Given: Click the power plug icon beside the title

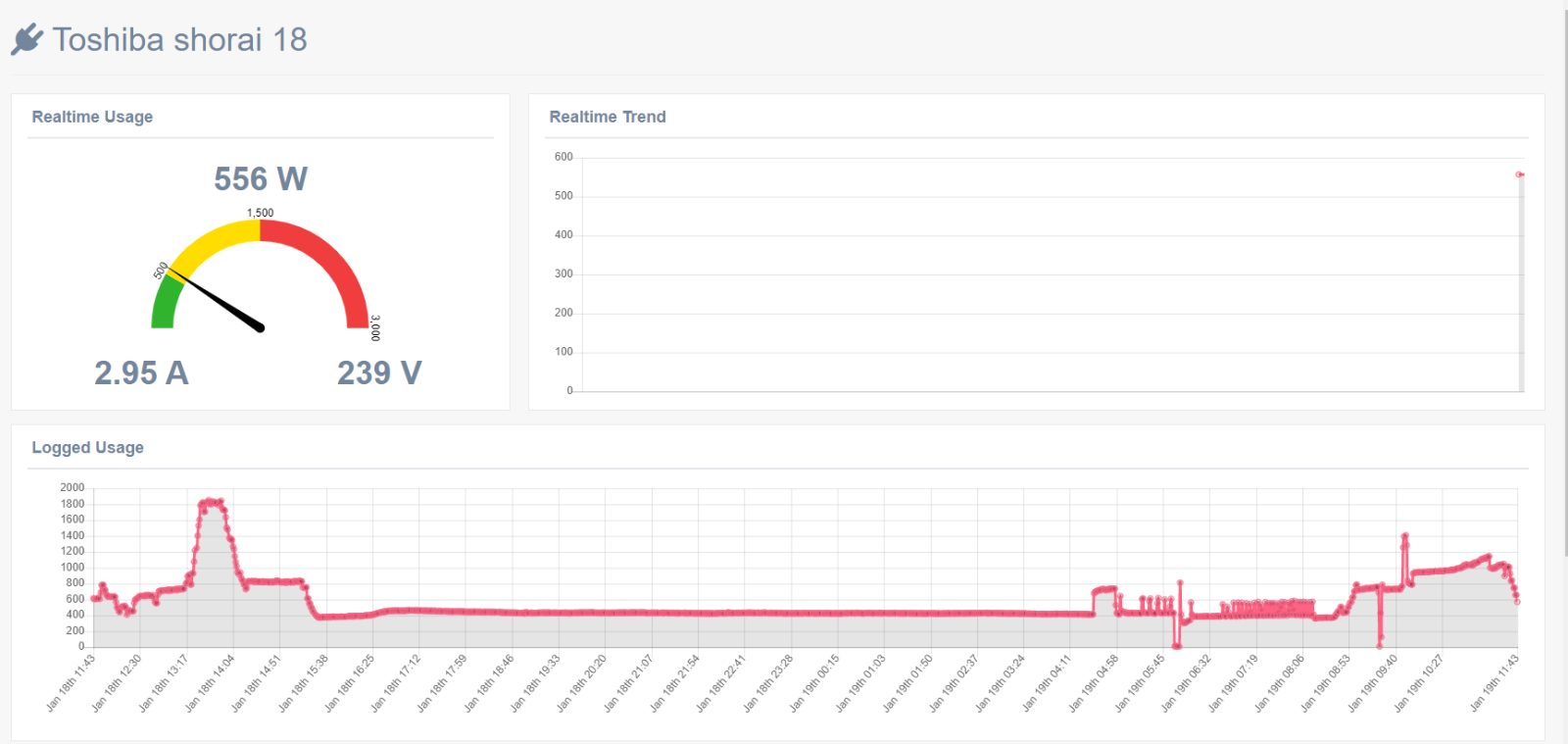Looking at the screenshot, I should [x=27, y=39].
